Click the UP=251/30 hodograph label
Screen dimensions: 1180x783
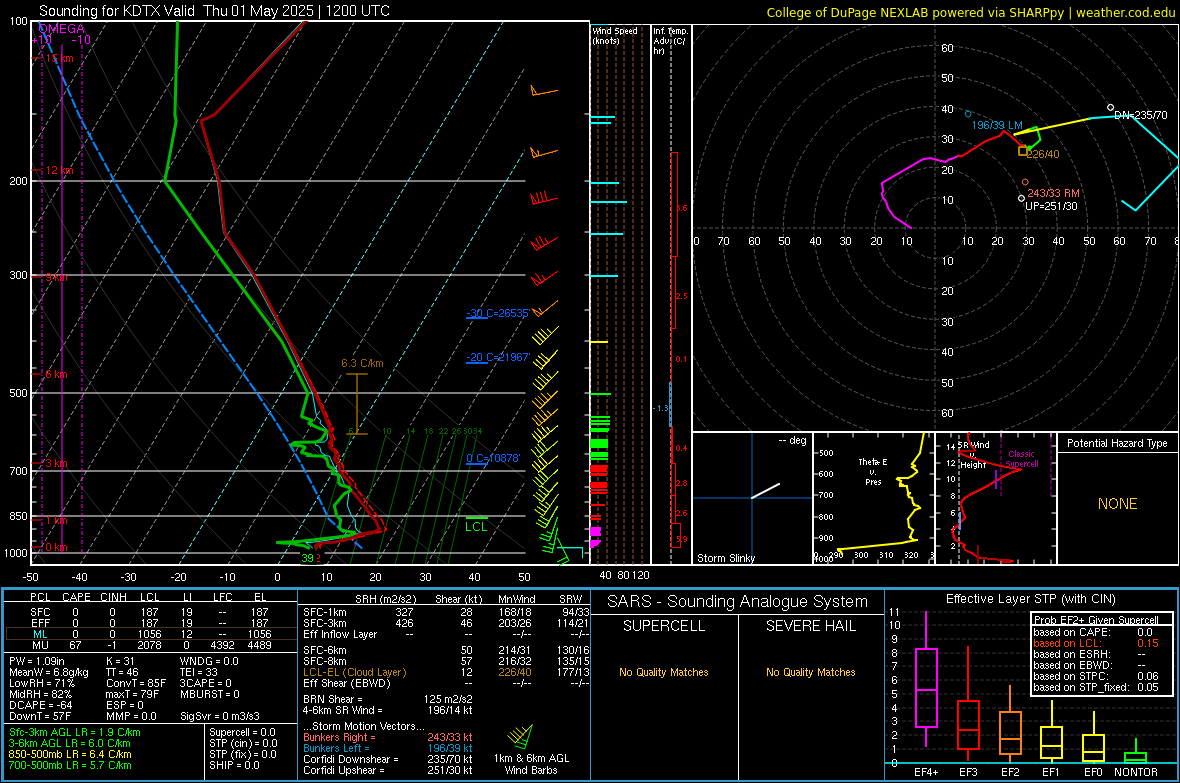tap(1051, 206)
